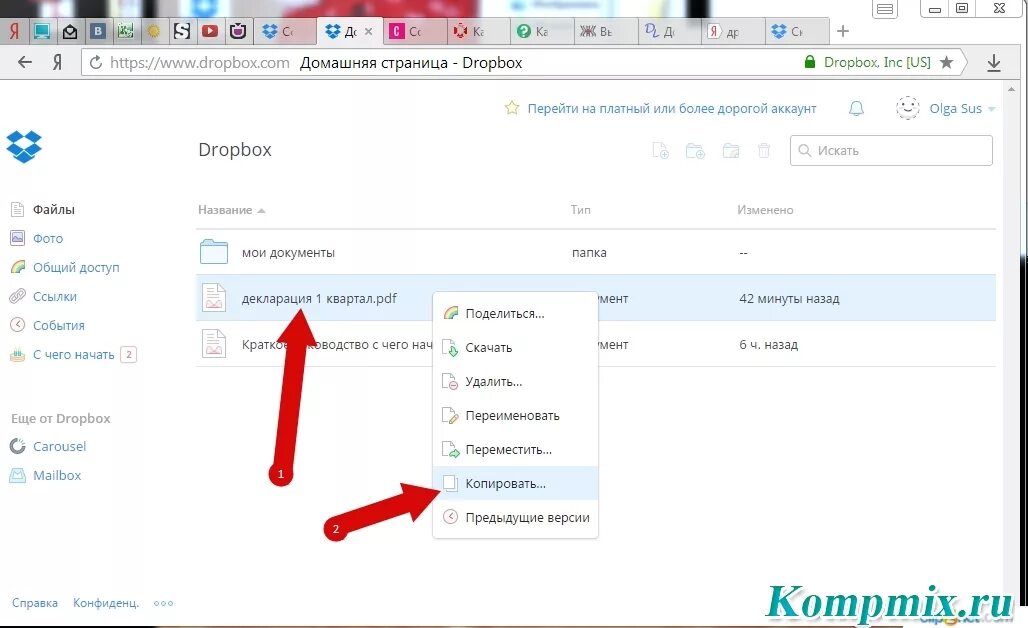Choose Поделиться in context menu
Image resolution: width=1028 pixels, height=628 pixels.
pyautogui.click(x=515, y=313)
